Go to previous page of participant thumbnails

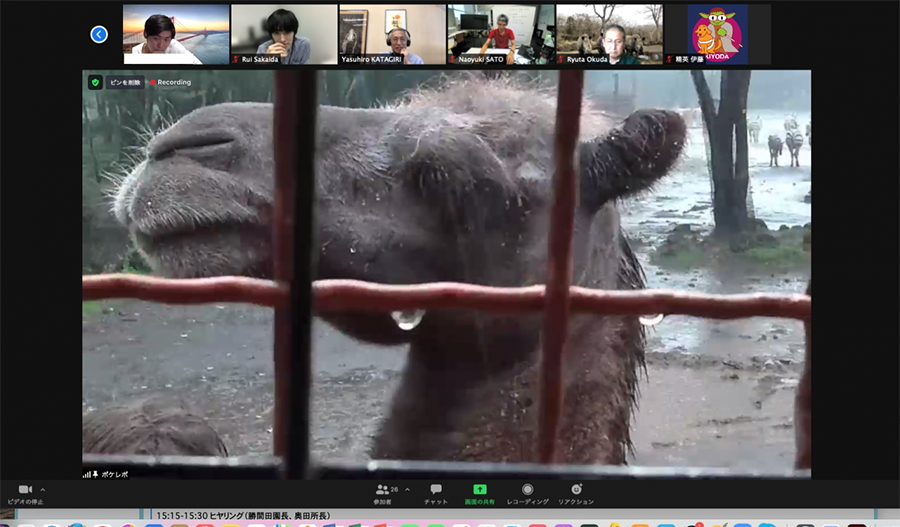pyautogui.click(x=99, y=35)
